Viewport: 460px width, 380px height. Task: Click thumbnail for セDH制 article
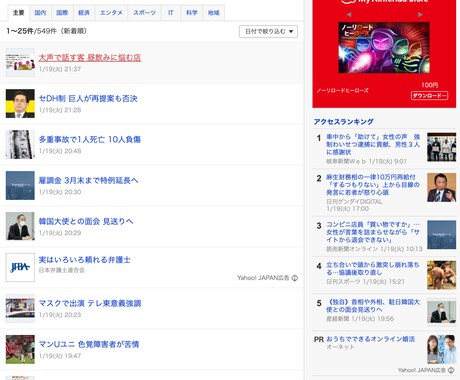click(x=20, y=104)
